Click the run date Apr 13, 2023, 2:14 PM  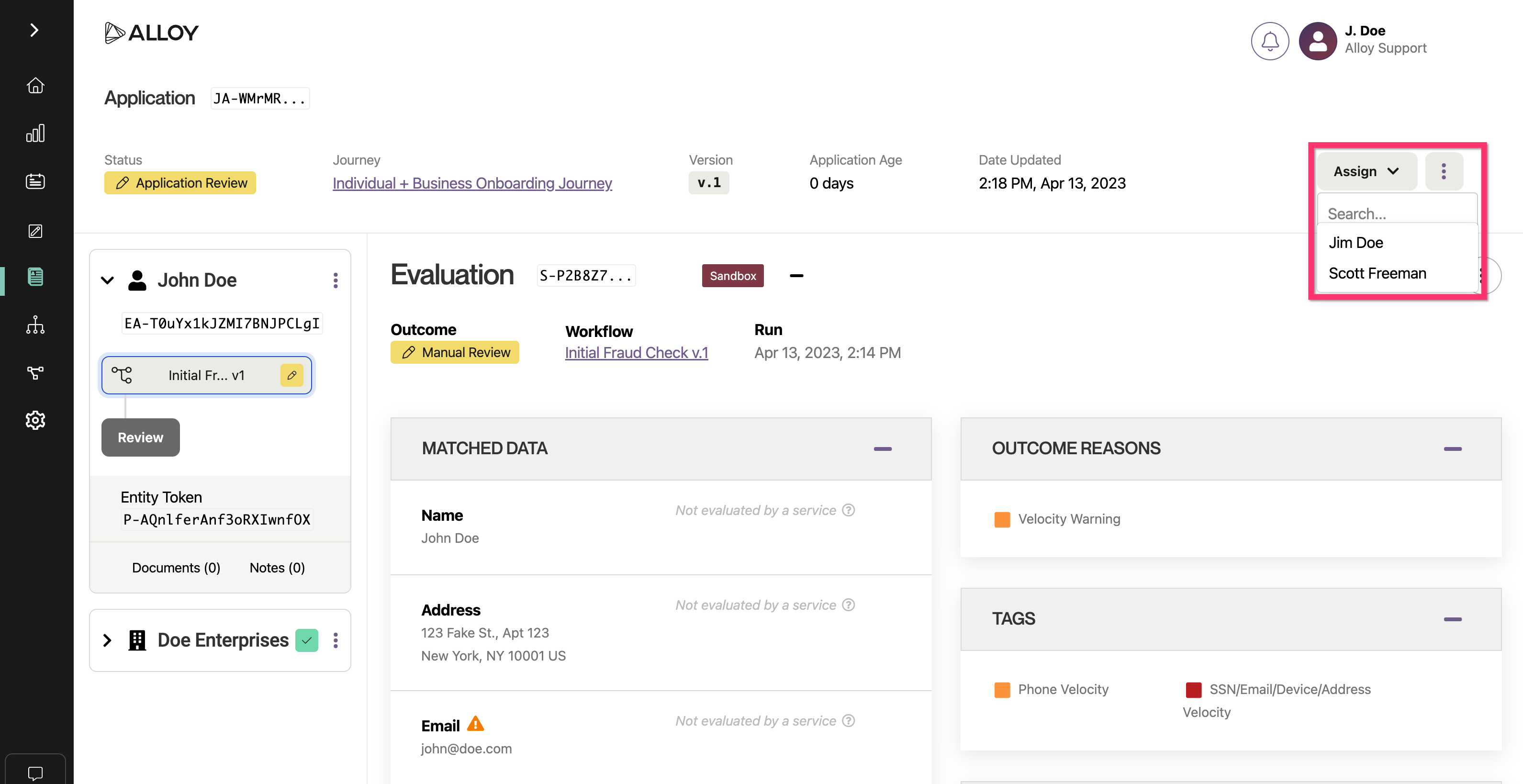pyautogui.click(x=828, y=353)
